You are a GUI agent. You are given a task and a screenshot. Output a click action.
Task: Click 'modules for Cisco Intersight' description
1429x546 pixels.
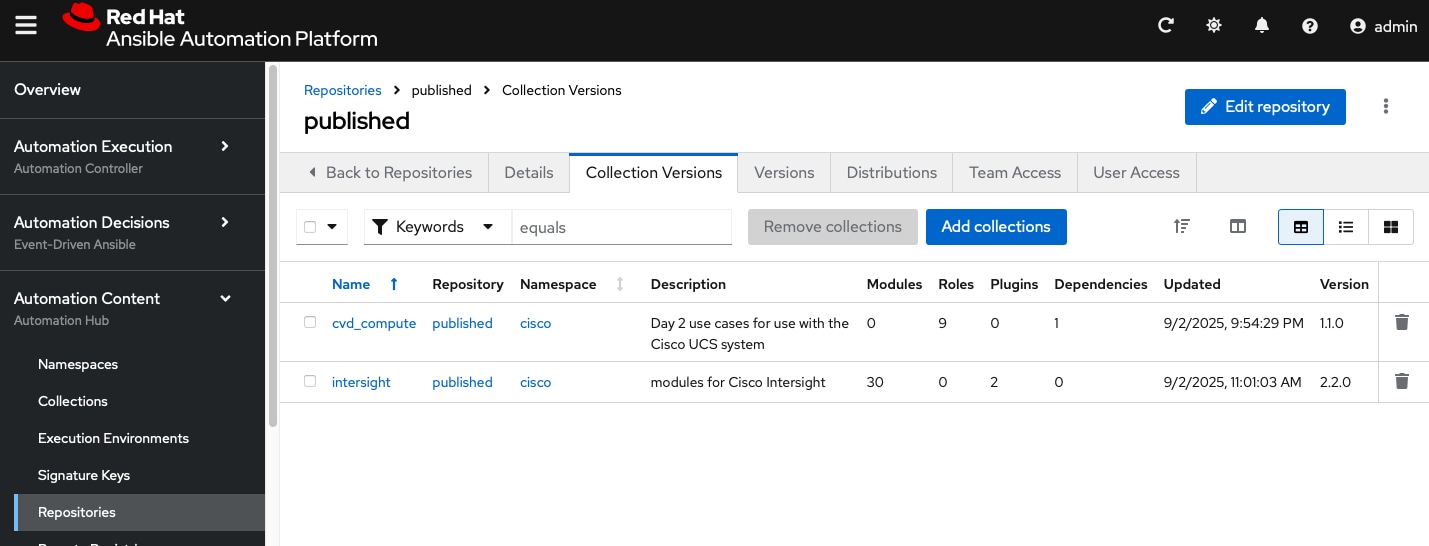tap(738, 382)
